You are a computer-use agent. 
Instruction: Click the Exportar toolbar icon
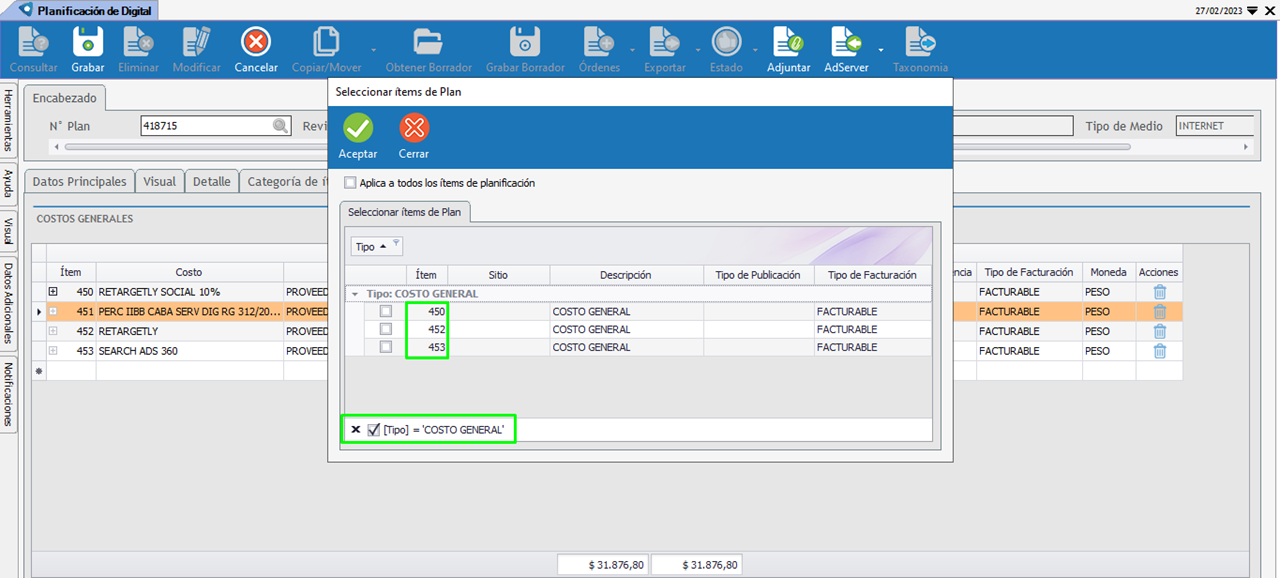[x=665, y=42]
